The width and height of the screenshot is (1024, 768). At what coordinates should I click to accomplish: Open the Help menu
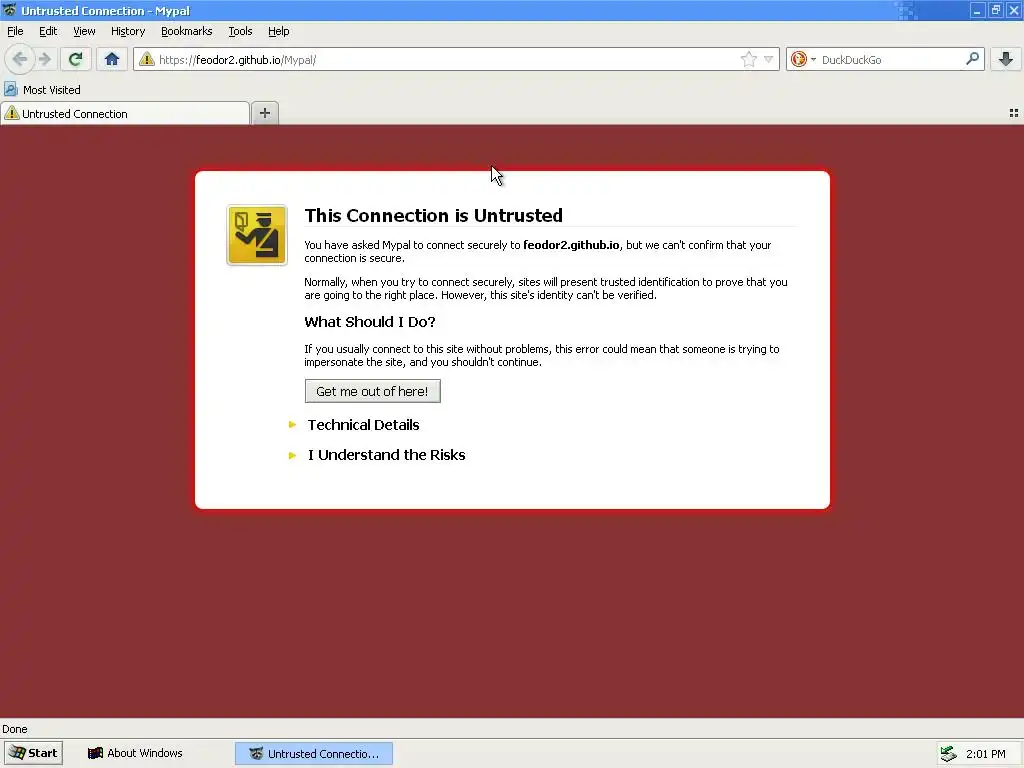pyautogui.click(x=279, y=31)
